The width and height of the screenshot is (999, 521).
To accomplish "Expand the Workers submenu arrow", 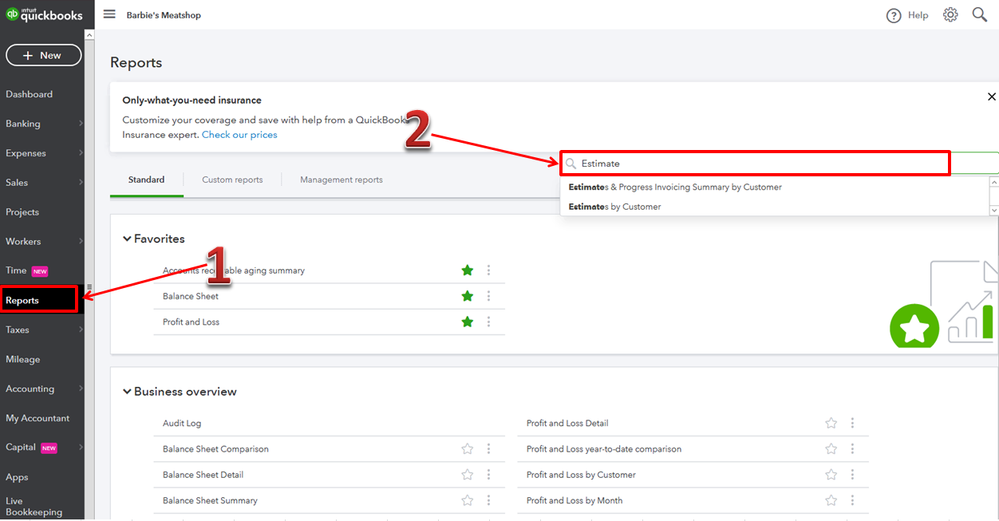I will click(x=80, y=241).
